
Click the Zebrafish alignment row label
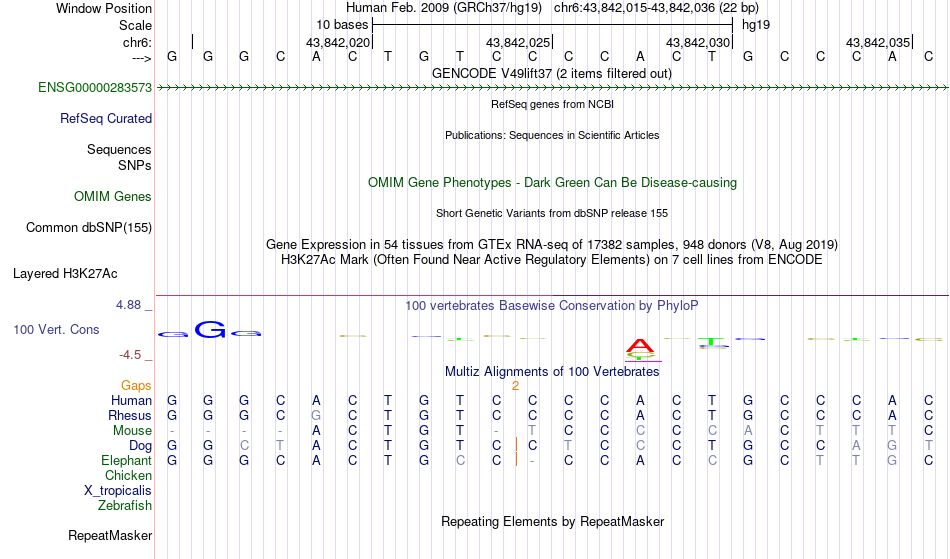(x=125, y=506)
